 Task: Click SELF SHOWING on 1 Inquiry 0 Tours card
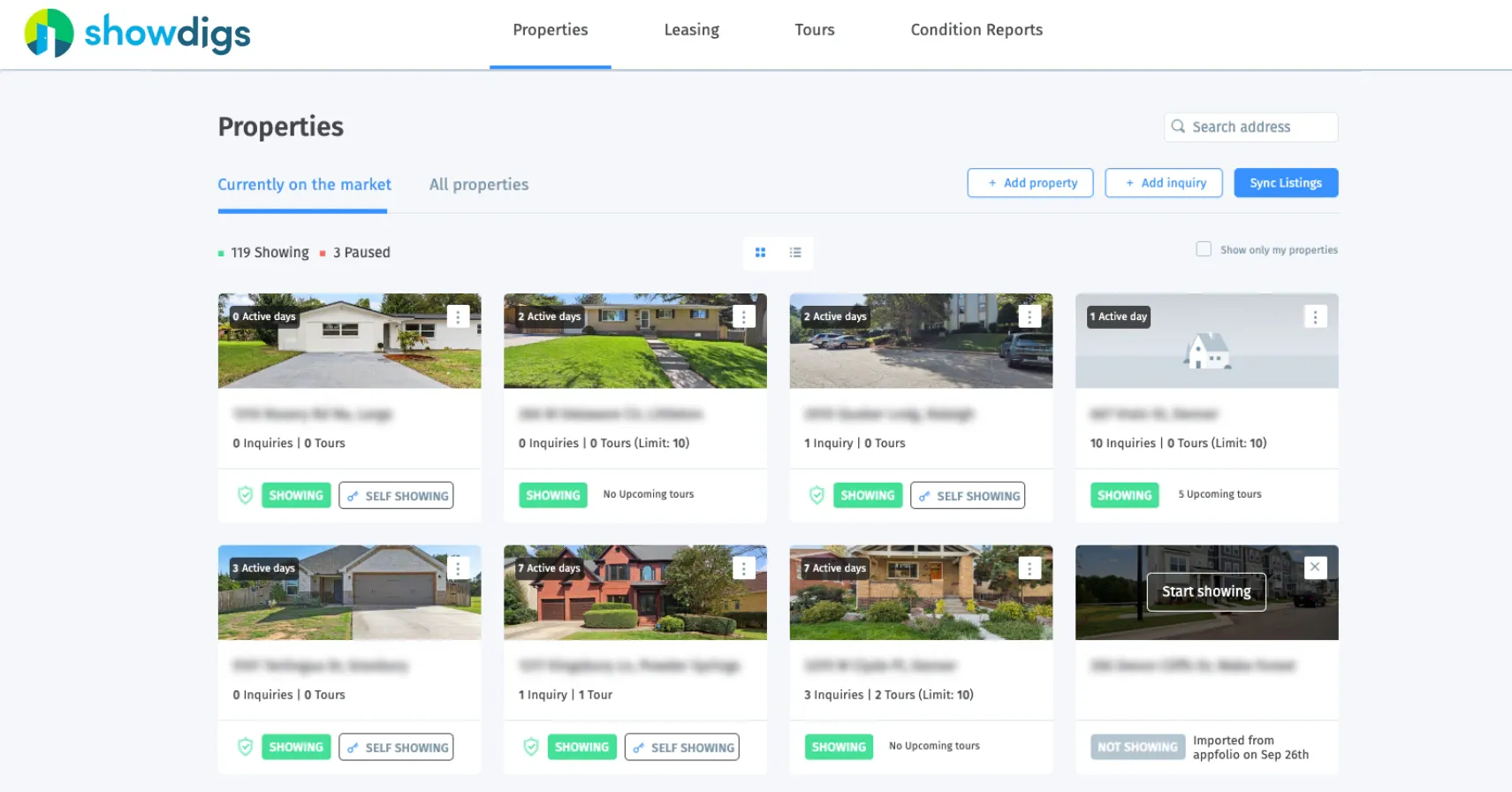(968, 496)
